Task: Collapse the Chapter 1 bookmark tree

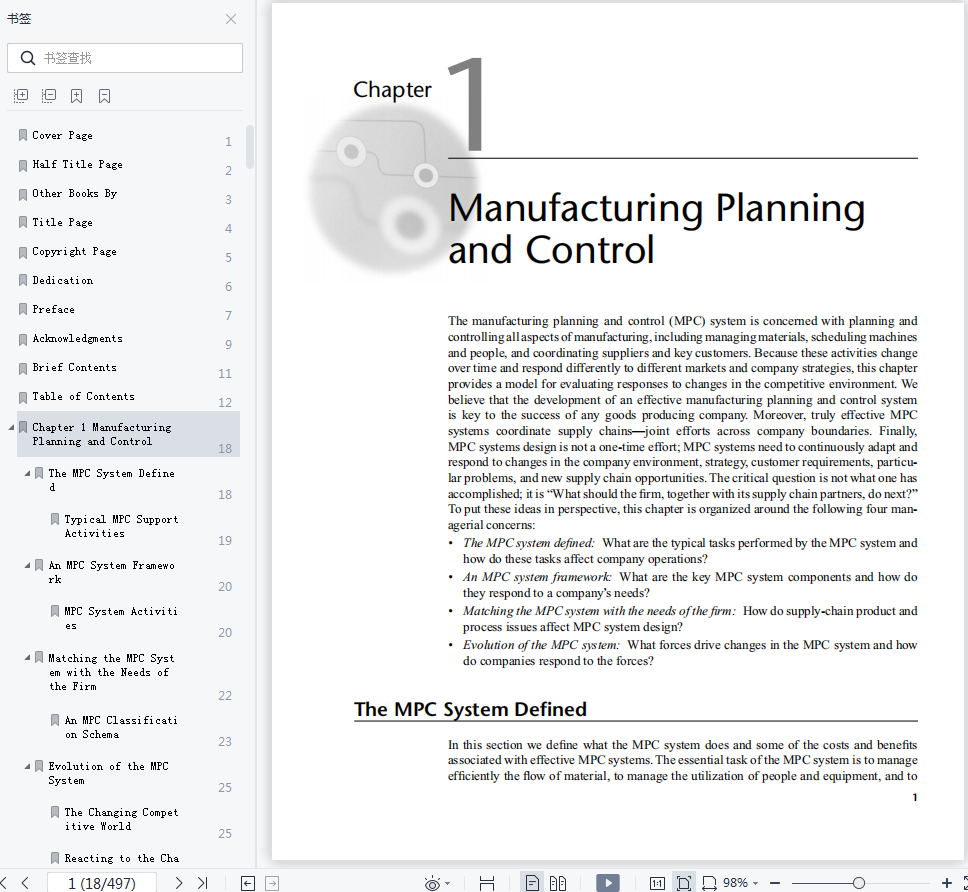Action: coord(10,427)
